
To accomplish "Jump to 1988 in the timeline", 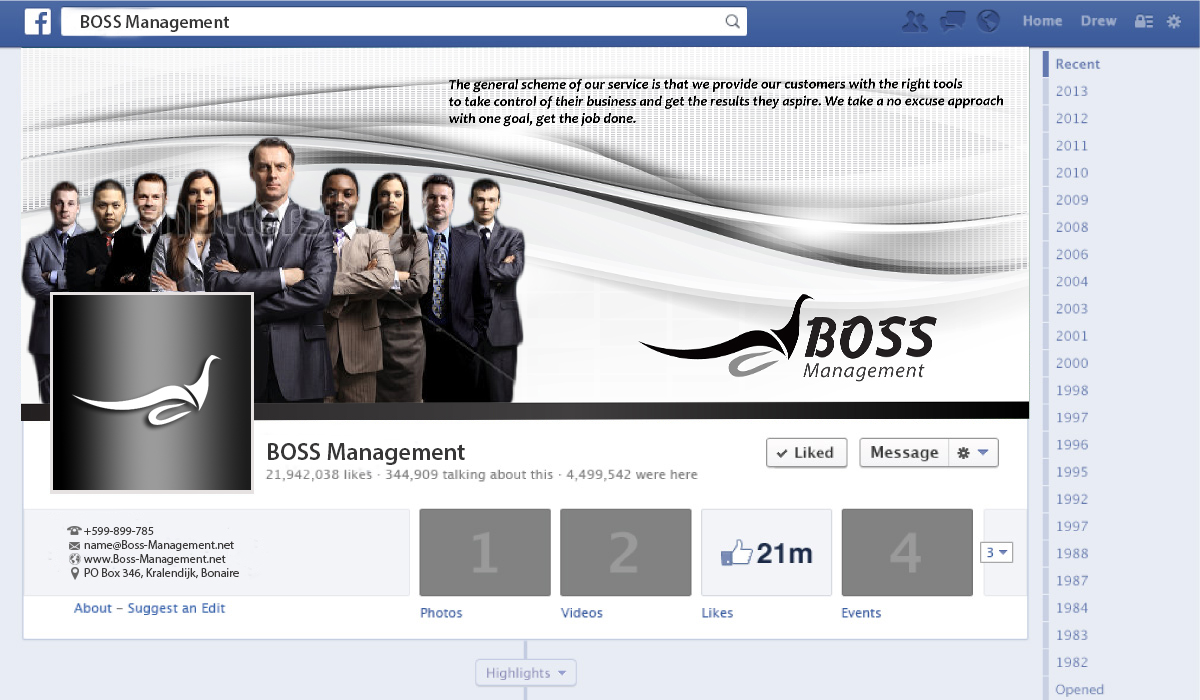I will pos(1072,554).
